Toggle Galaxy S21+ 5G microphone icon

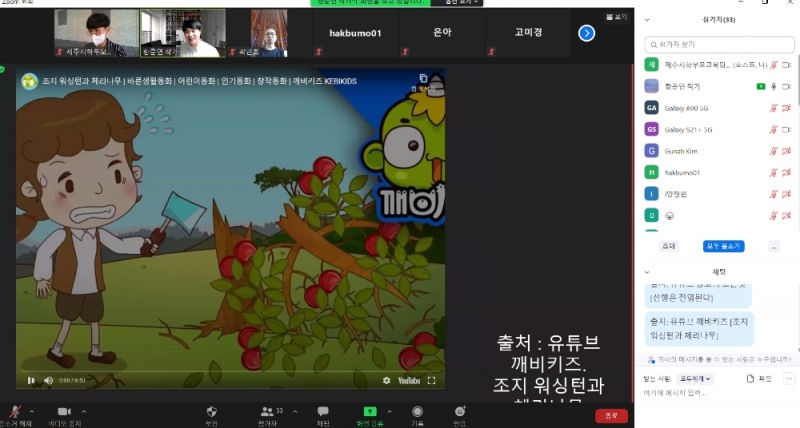point(773,130)
